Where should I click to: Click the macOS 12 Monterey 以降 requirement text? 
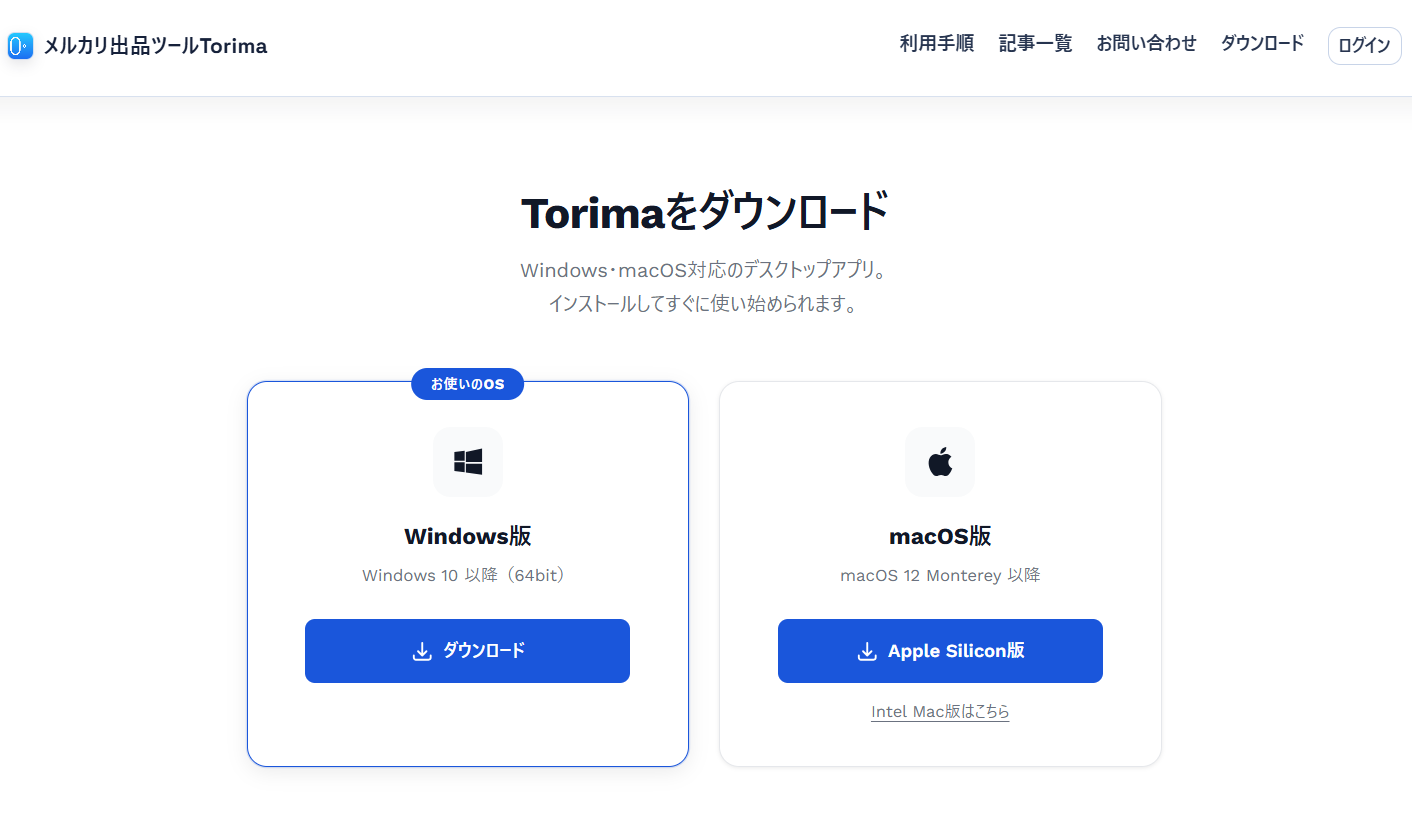pyautogui.click(x=940, y=575)
